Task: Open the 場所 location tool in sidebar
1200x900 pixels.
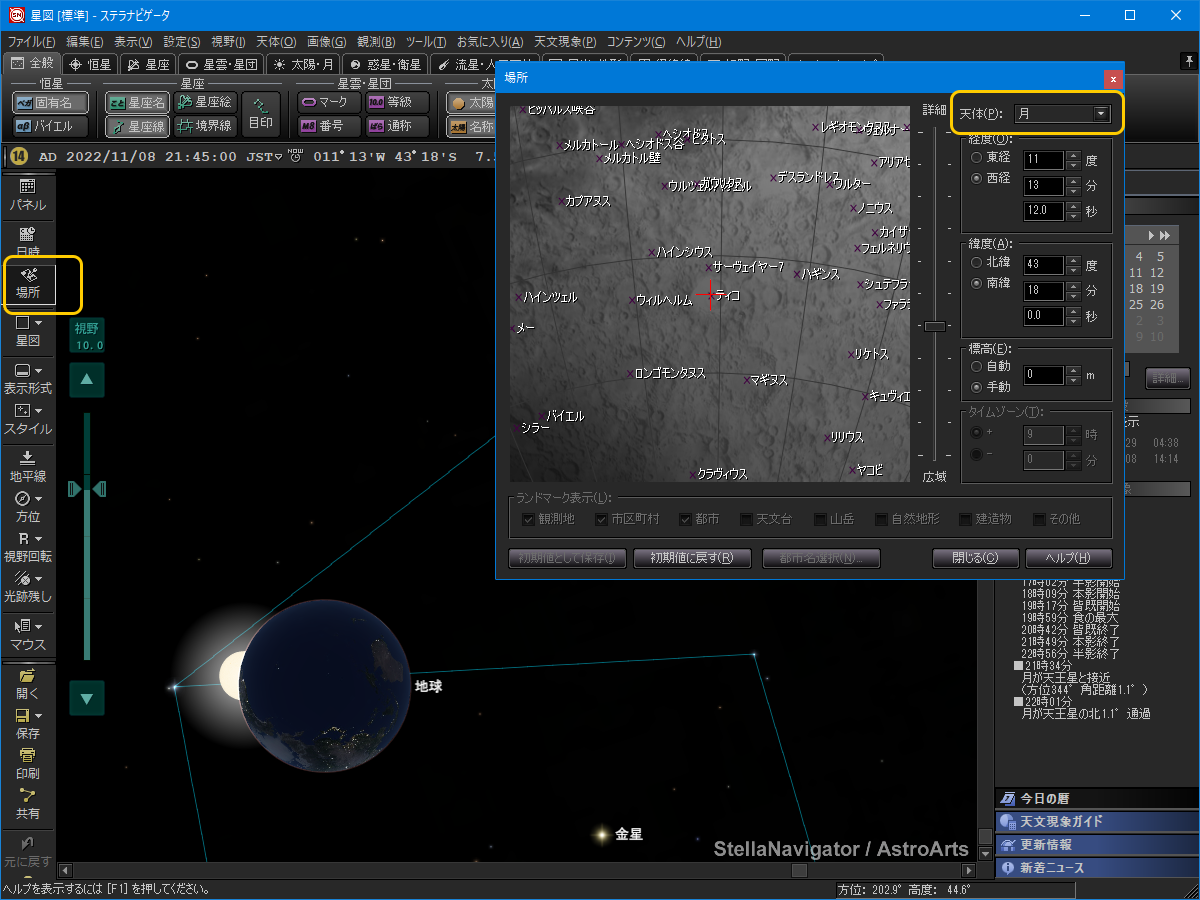Action: pyautogui.click(x=28, y=283)
